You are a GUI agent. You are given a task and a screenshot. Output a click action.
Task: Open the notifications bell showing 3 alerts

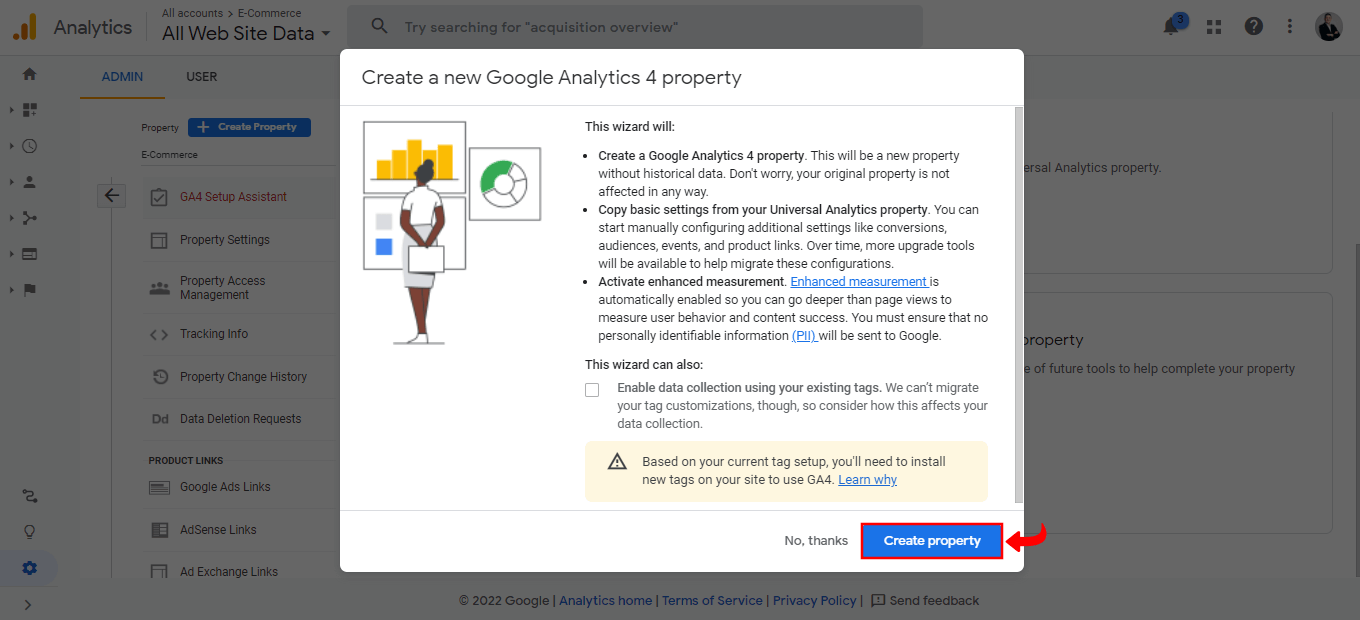(1171, 26)
